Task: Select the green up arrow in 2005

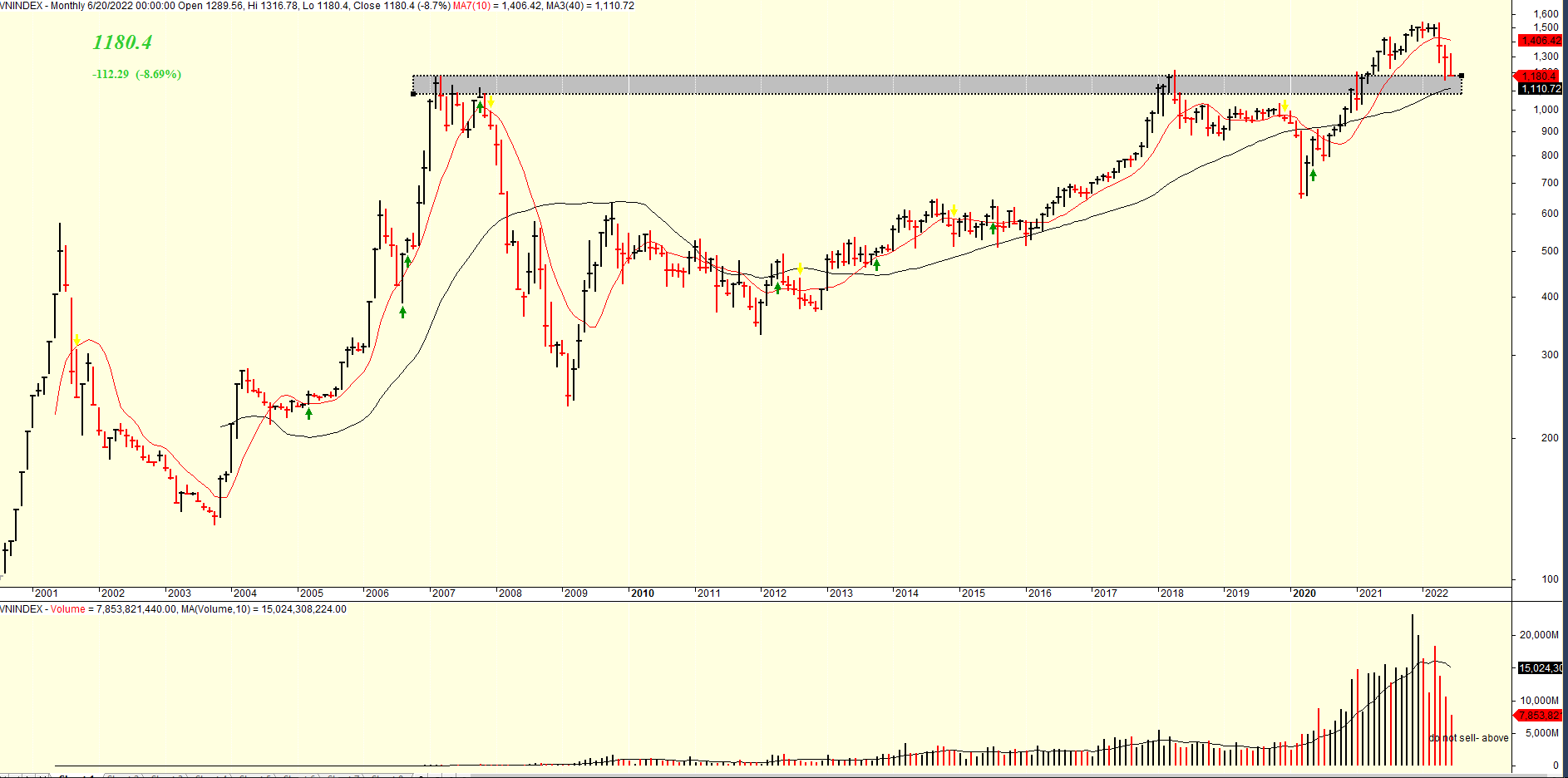Action: coord(308,413)
